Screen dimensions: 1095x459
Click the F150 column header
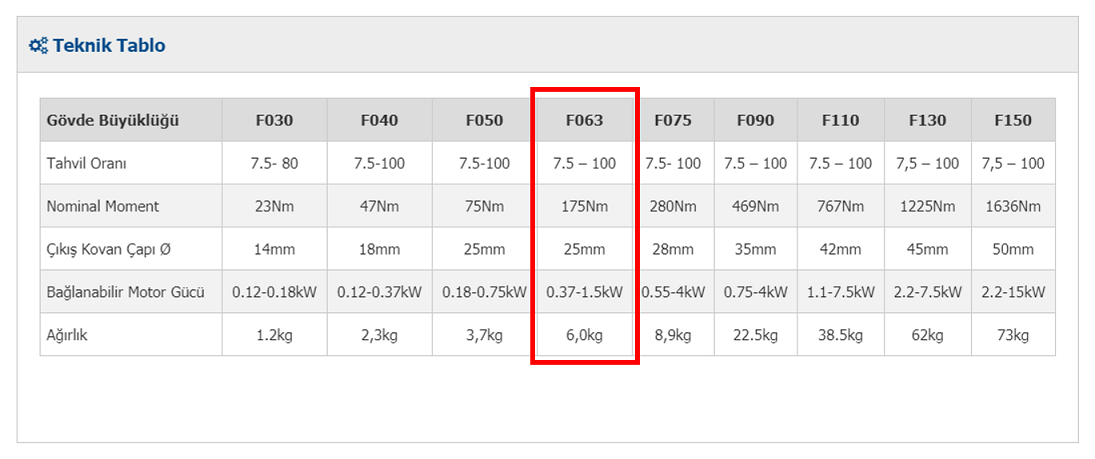tap(1013, 120)
